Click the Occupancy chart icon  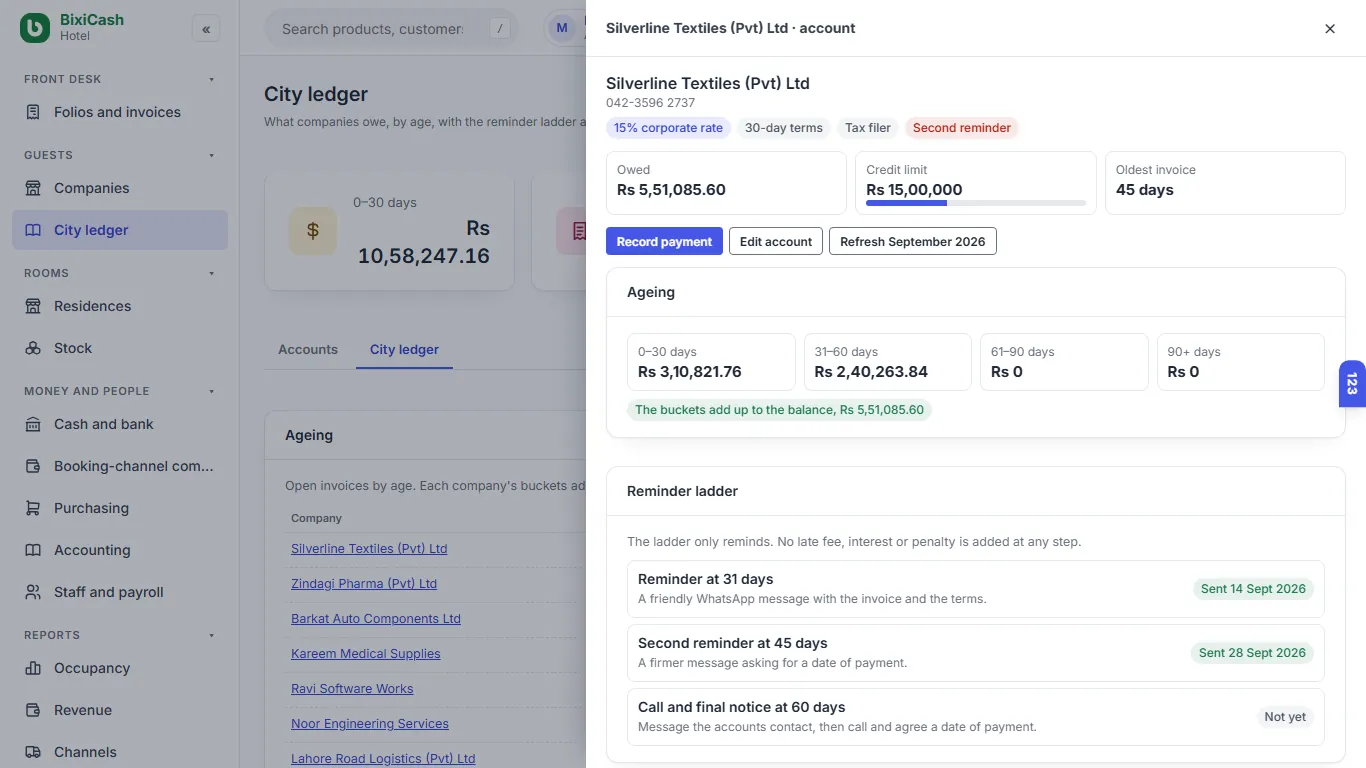pos(33,668)
